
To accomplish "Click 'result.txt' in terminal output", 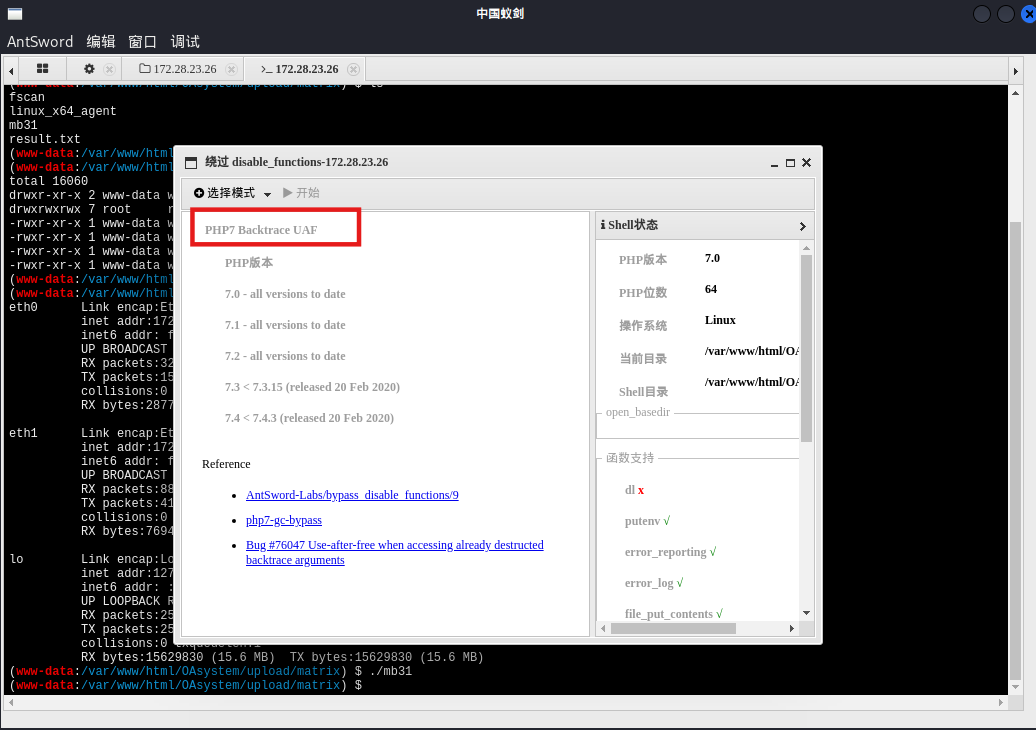I will (44, 139).
